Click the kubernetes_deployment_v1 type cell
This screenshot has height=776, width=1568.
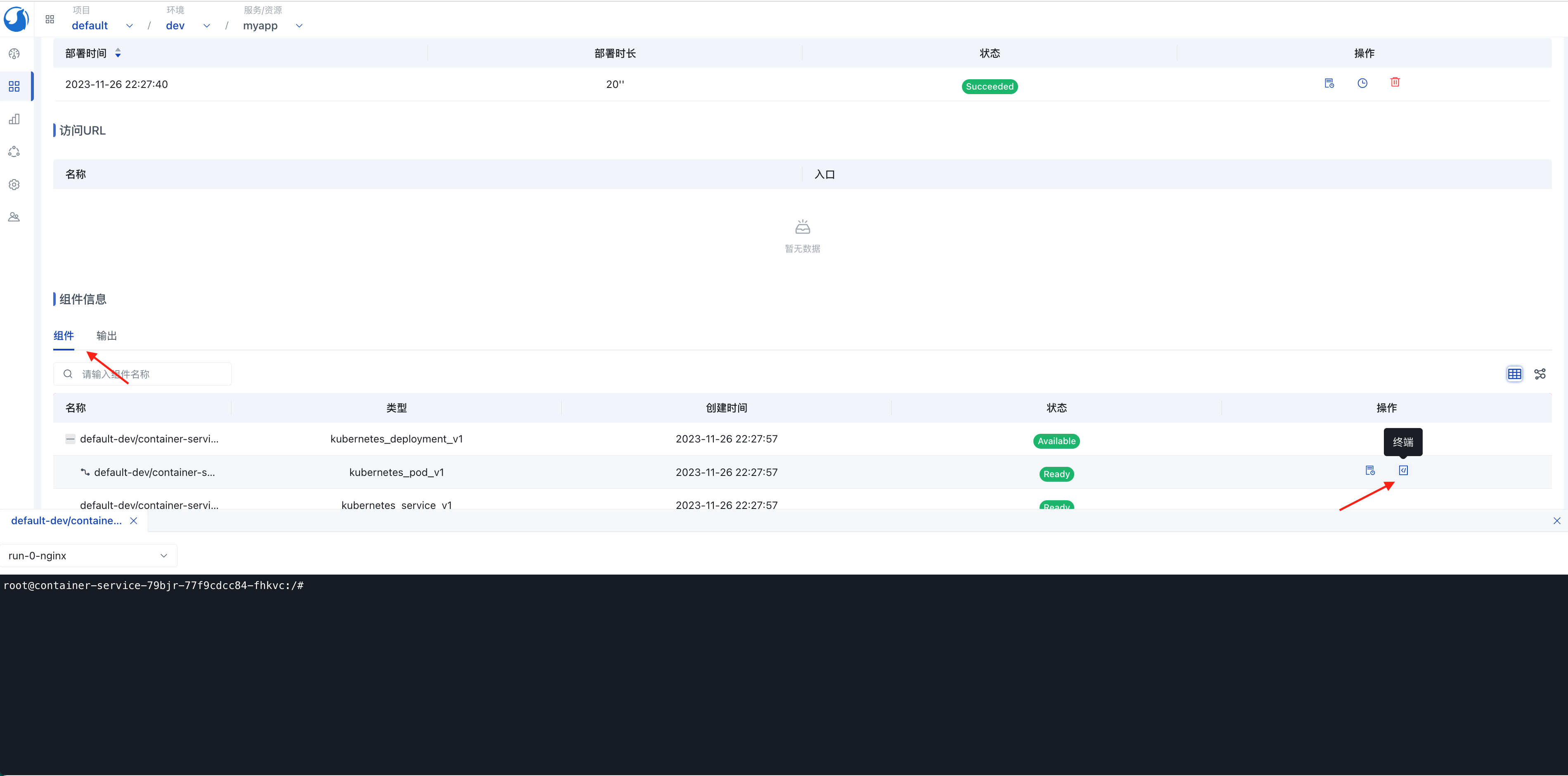click(x=396, y=439)
